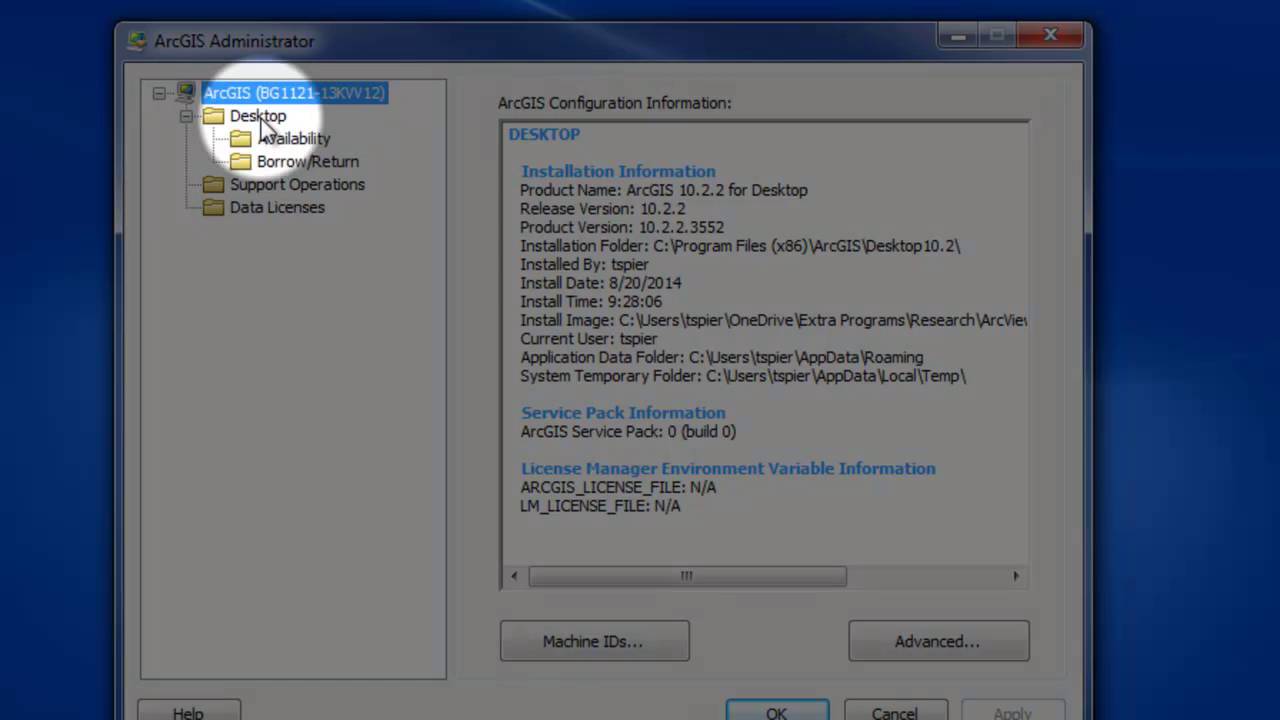Open the Availability tree item
Screen dimensions: 1280x720
pyautogui.click(x=294, y=139)
